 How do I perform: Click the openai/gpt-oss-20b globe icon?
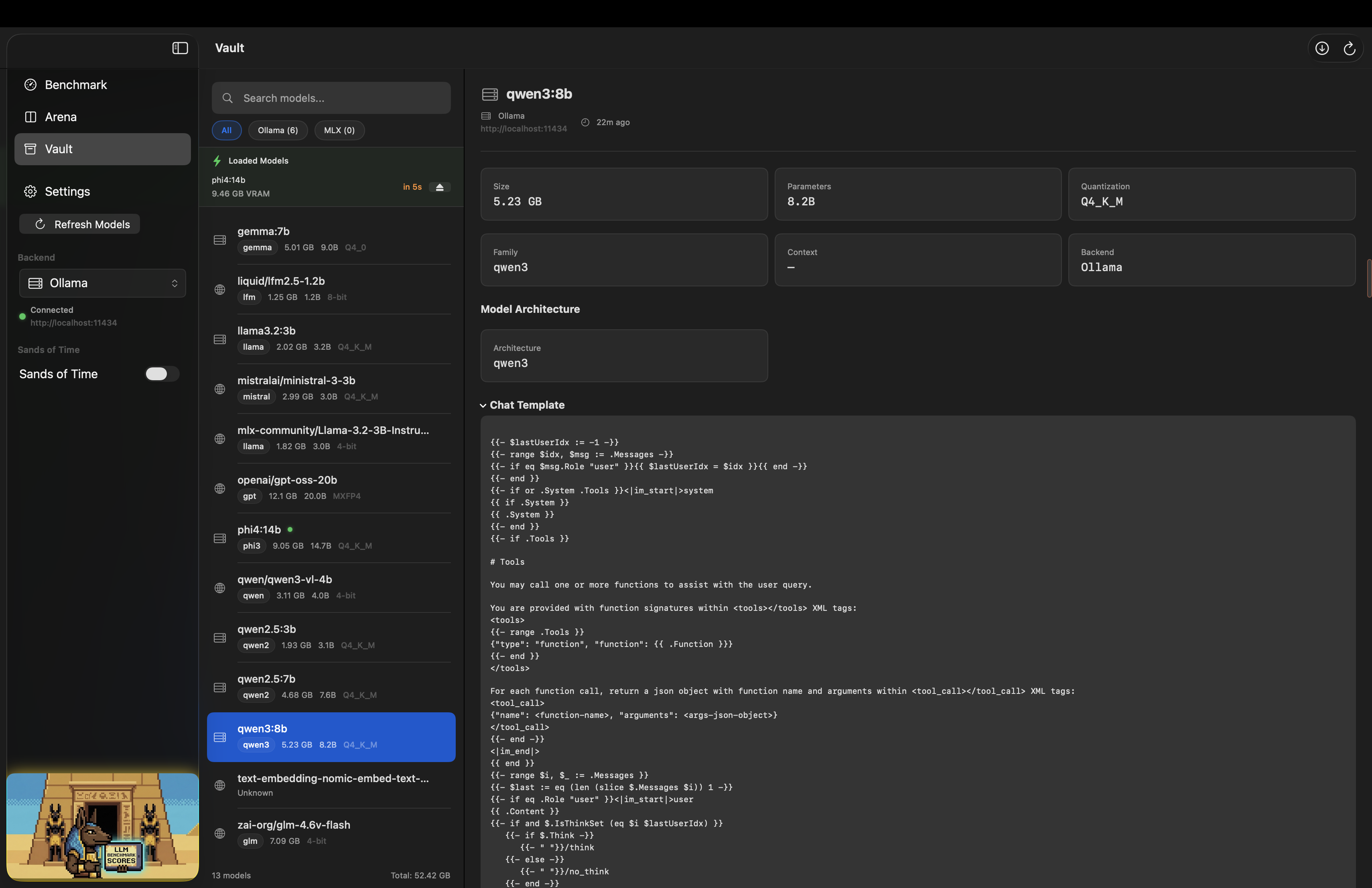(x=219, y=489)
